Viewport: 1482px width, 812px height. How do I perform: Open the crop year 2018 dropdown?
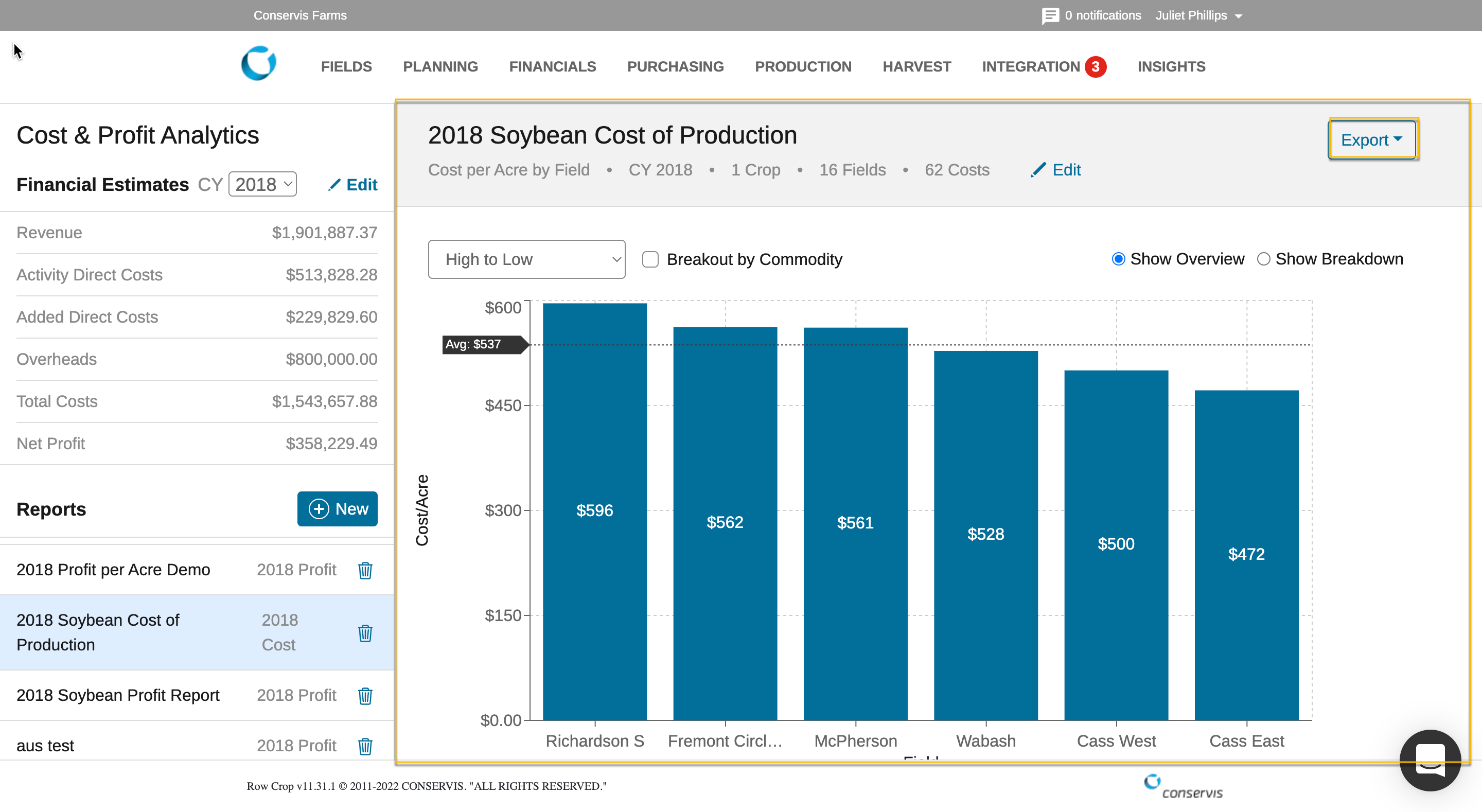point(262,184)
